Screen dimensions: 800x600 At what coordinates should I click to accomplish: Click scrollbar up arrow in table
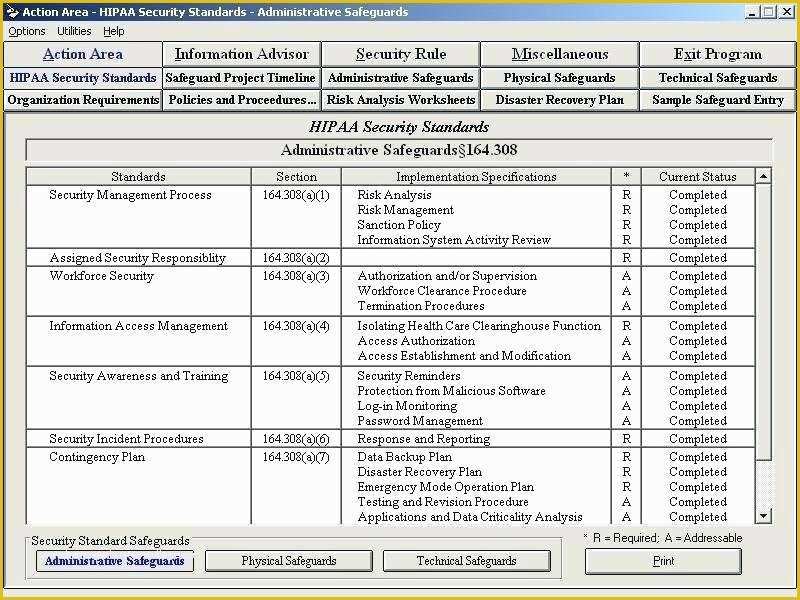point(763,177)
